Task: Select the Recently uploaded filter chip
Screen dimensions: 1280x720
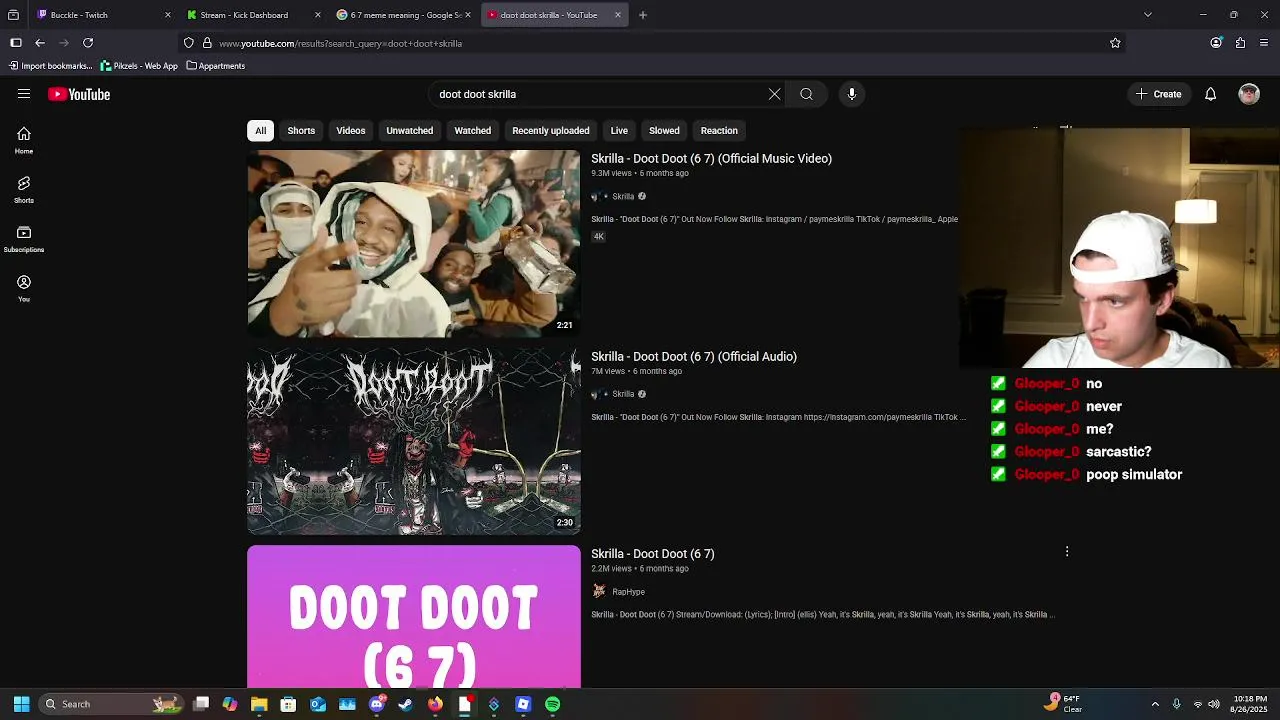Action: [x=551, y=131]
